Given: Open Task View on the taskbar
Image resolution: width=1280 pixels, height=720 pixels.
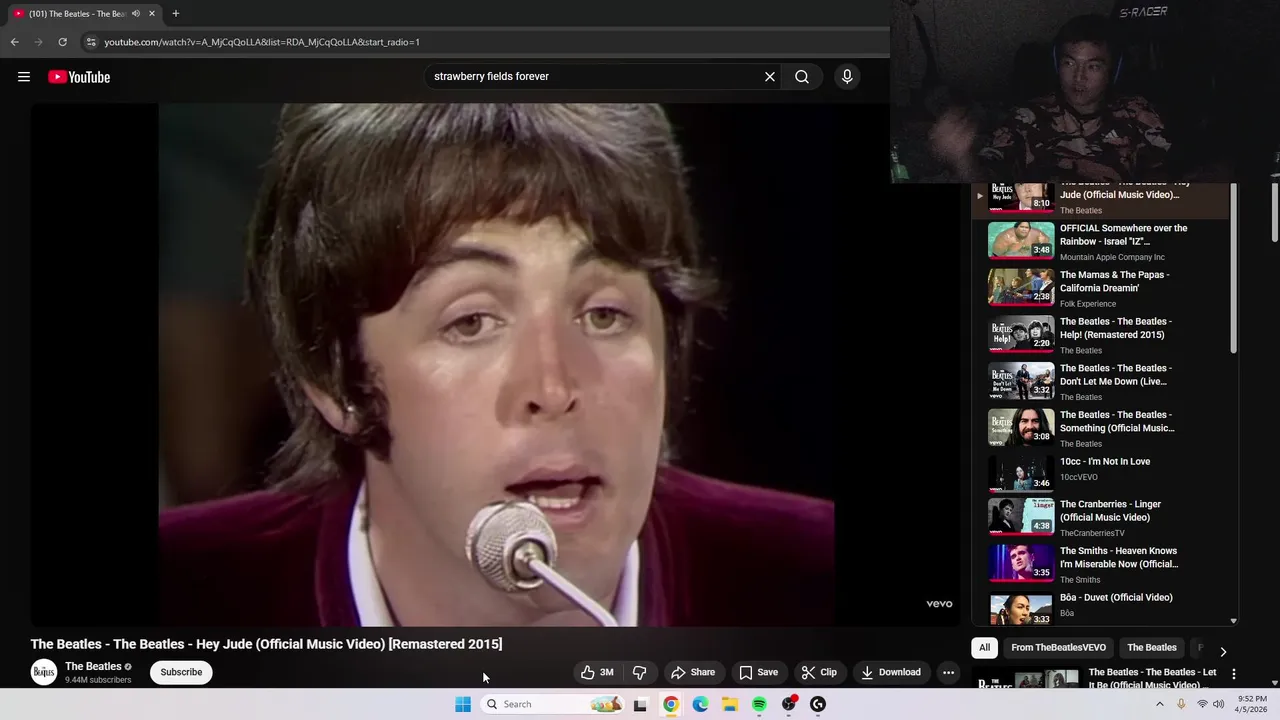Looking at the screenshot, I should pos(640,704).
